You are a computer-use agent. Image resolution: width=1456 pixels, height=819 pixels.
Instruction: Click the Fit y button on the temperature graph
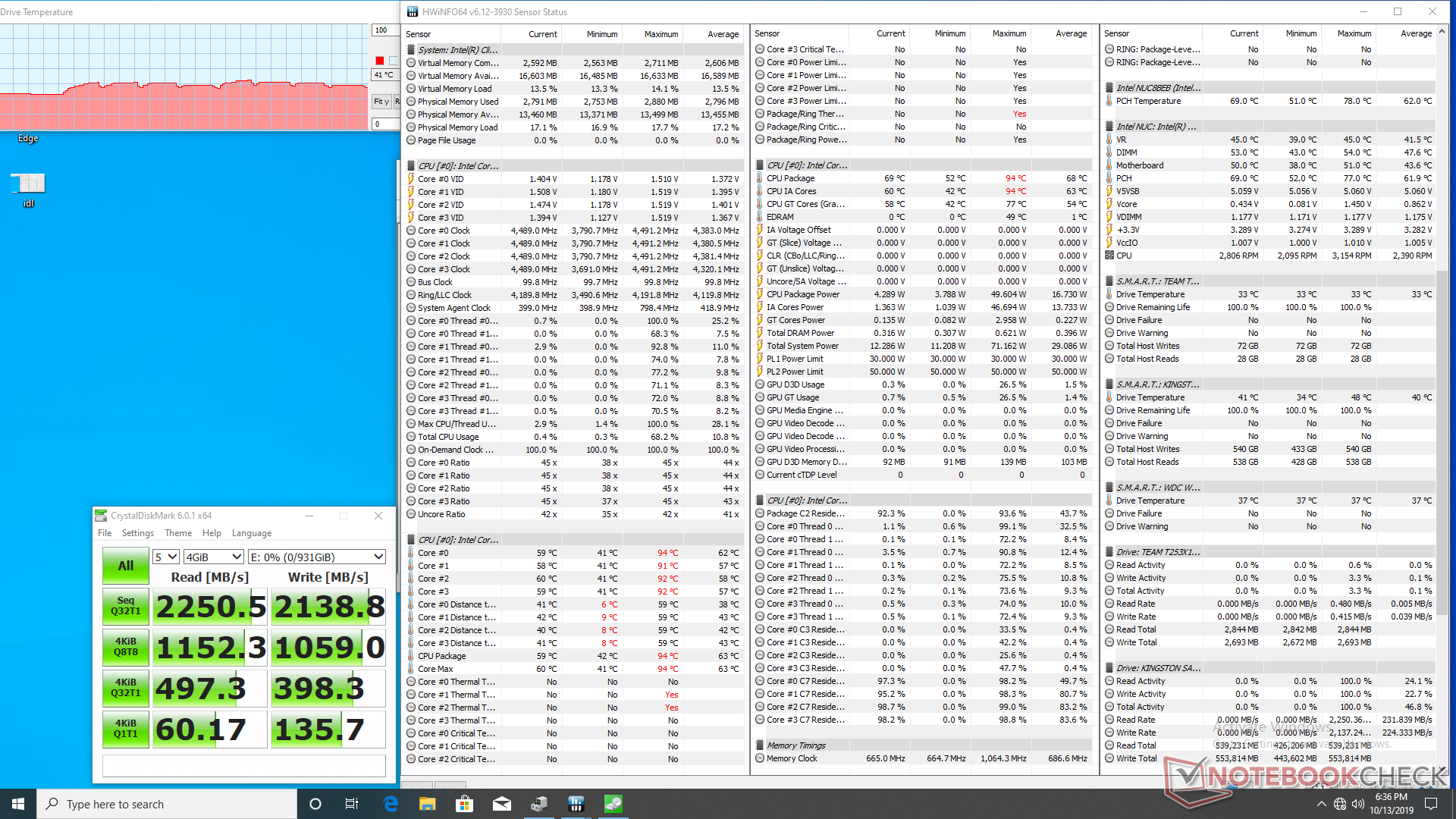[x=381, y=102]
